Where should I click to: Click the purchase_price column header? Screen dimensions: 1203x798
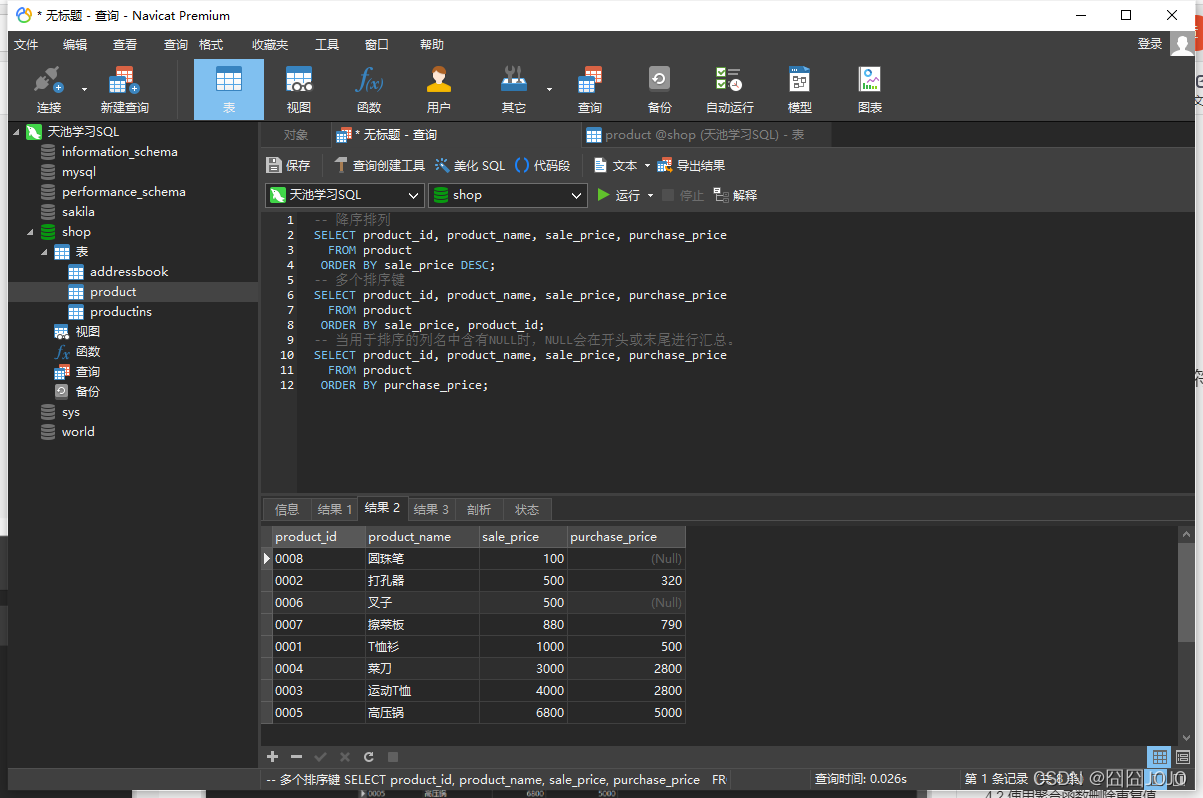click(x=626, y=537)
